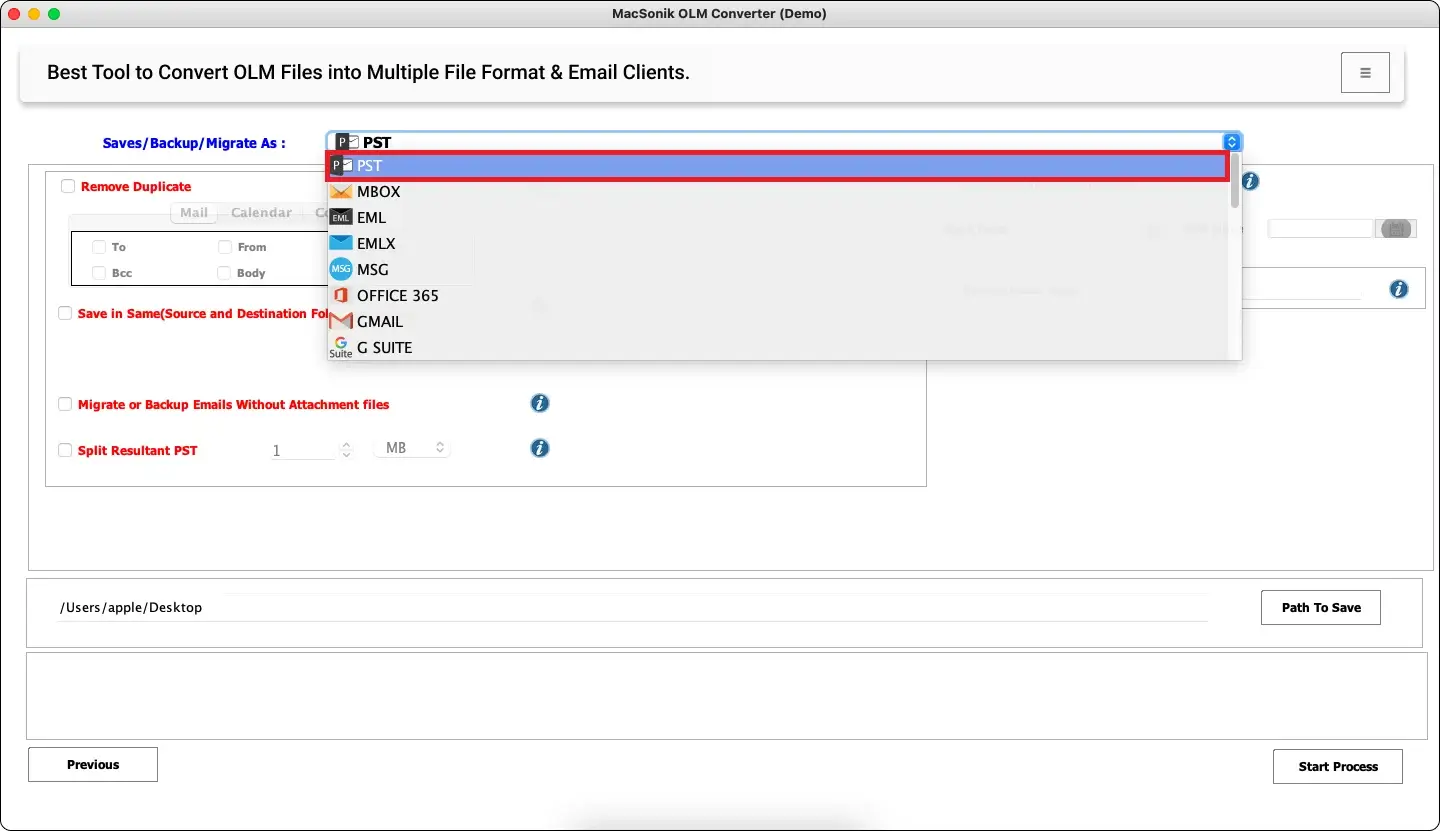Tick the Body checkbox

coord(225,273)
